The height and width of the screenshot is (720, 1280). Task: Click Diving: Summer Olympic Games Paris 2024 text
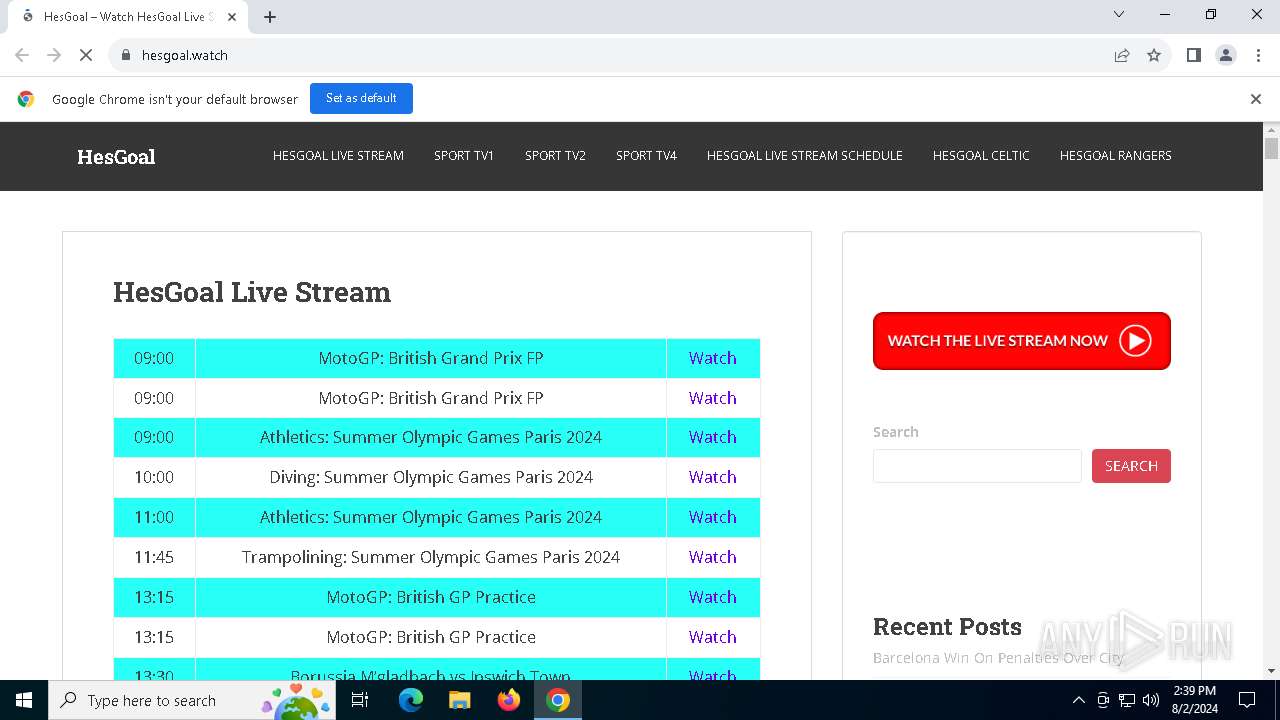pos(431,477)
